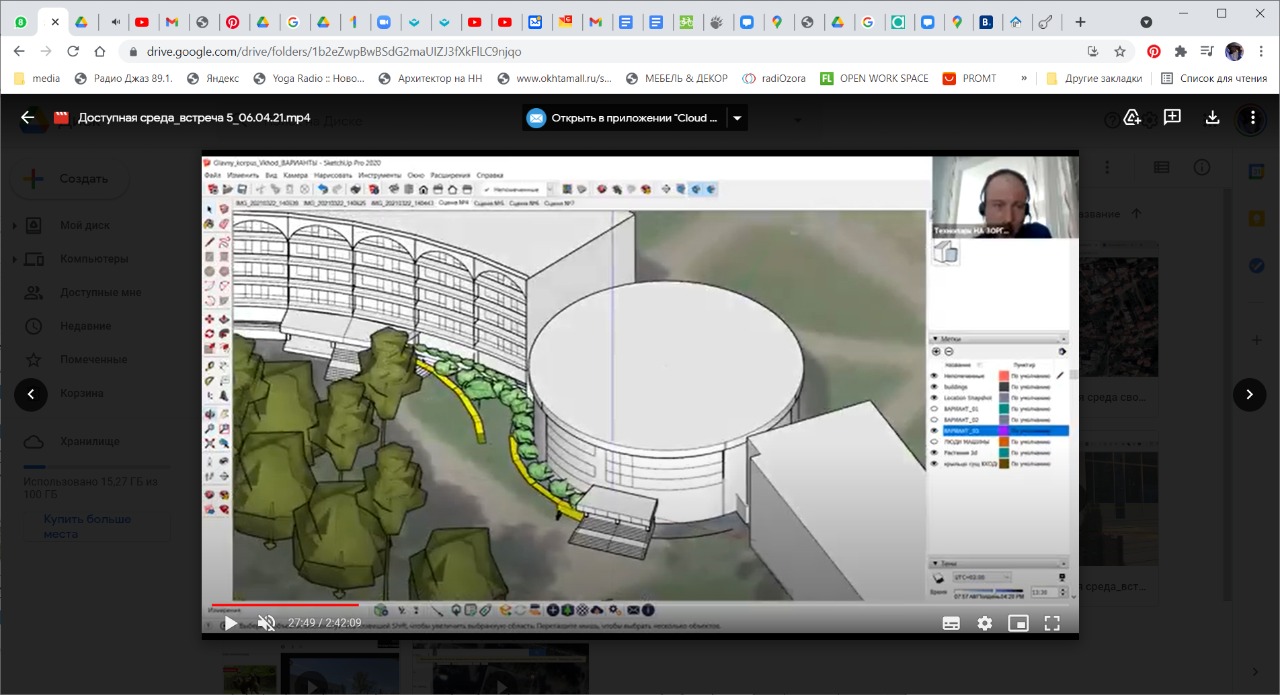This screenshot has height=695, width=1280.
Task: Unmute the video sound
Action: click(x=266, y=623)
